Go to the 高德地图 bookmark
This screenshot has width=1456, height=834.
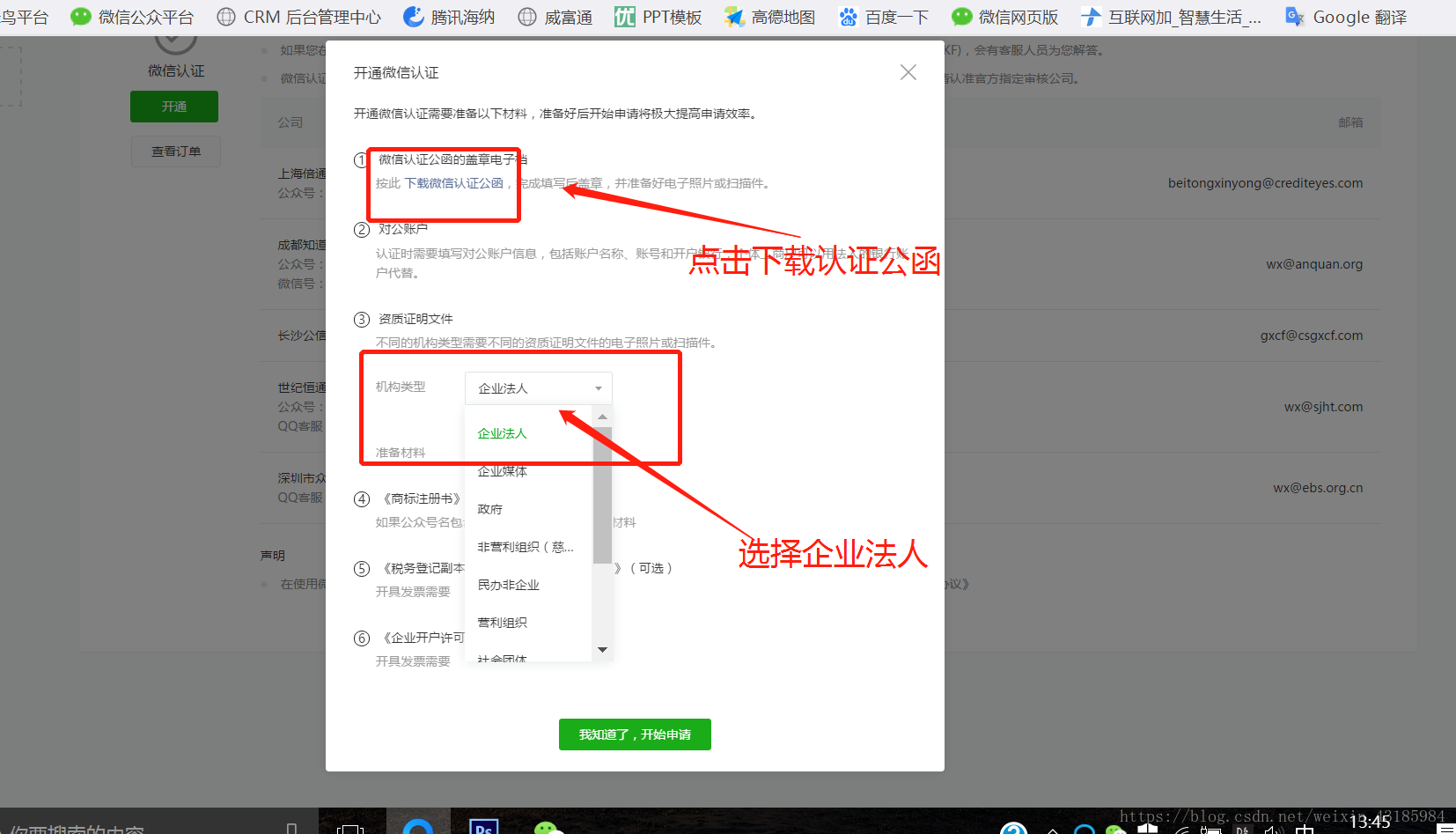click(770, 17)
